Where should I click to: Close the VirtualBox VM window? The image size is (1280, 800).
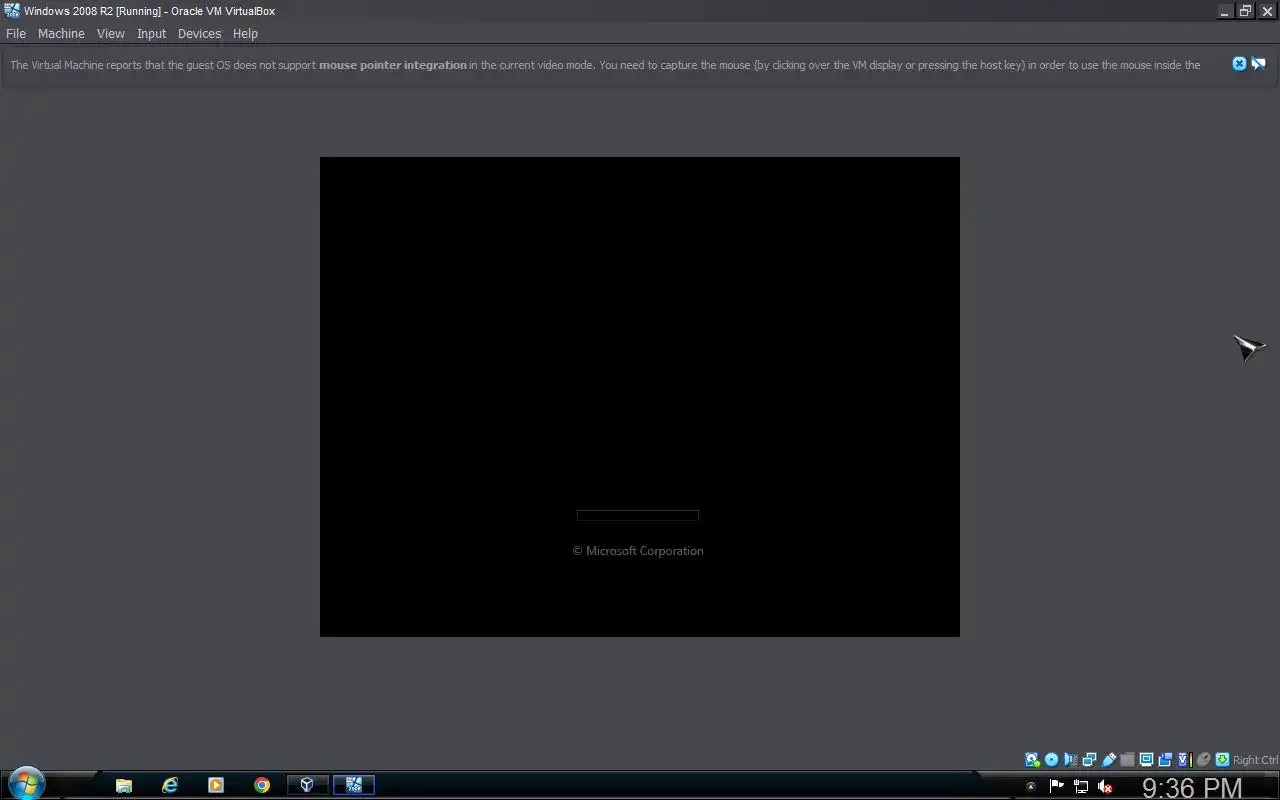click(1267, 11)
